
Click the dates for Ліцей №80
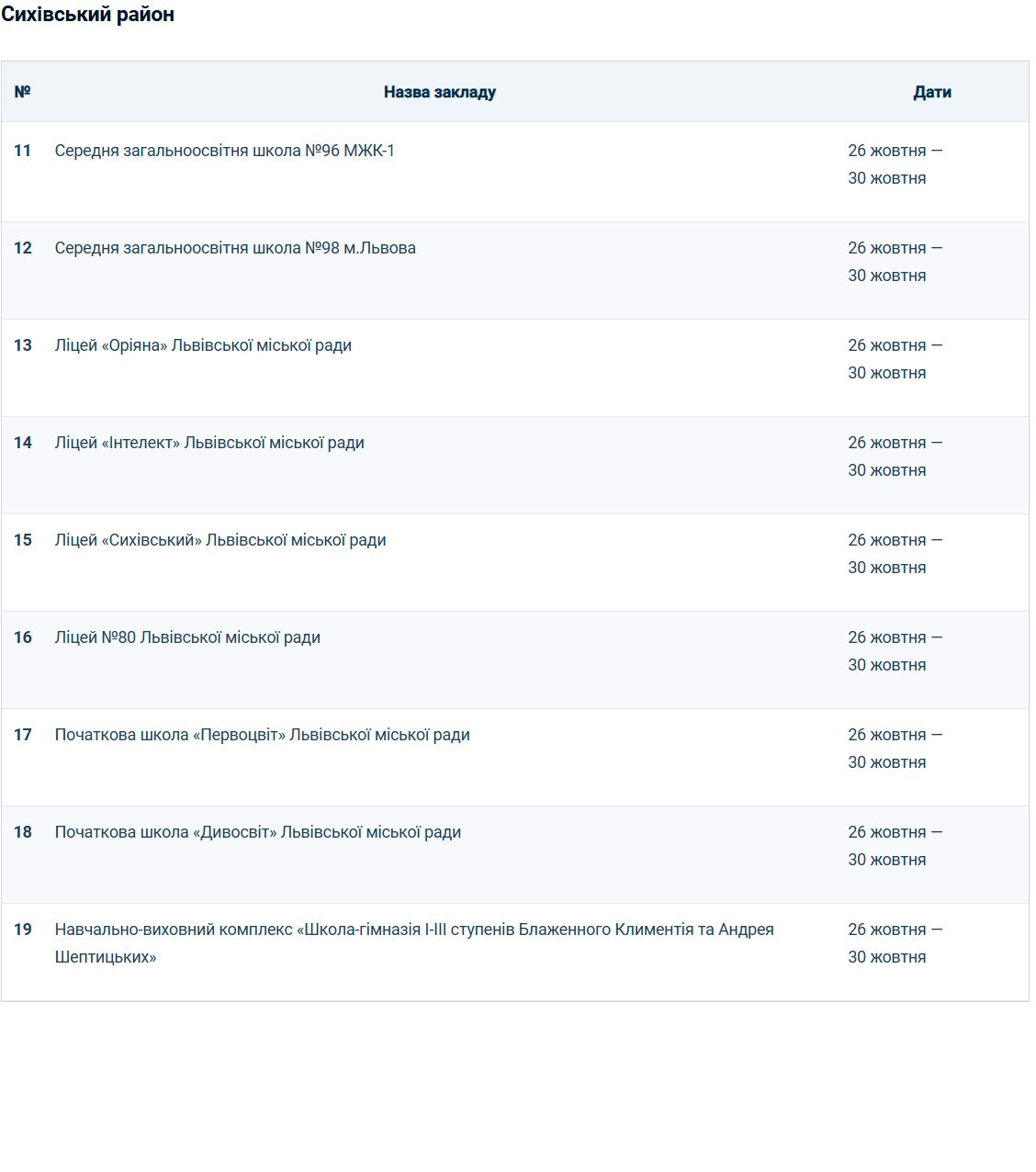[x=895, y=651]
